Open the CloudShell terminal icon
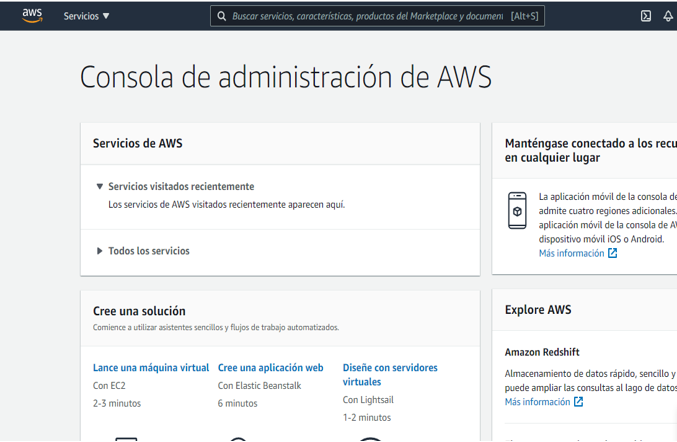 point(645,16)
